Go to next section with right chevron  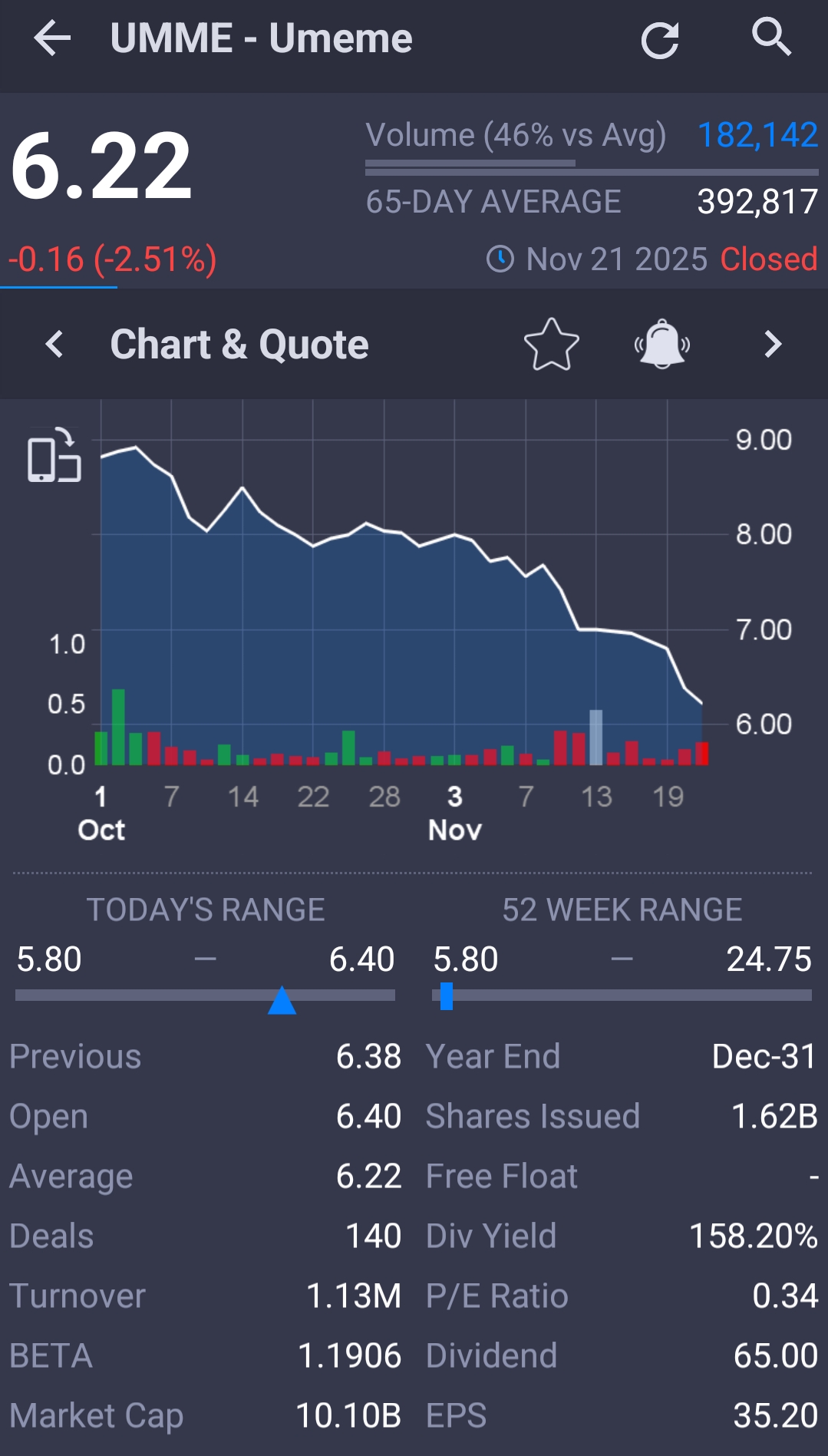coord(773,344)
